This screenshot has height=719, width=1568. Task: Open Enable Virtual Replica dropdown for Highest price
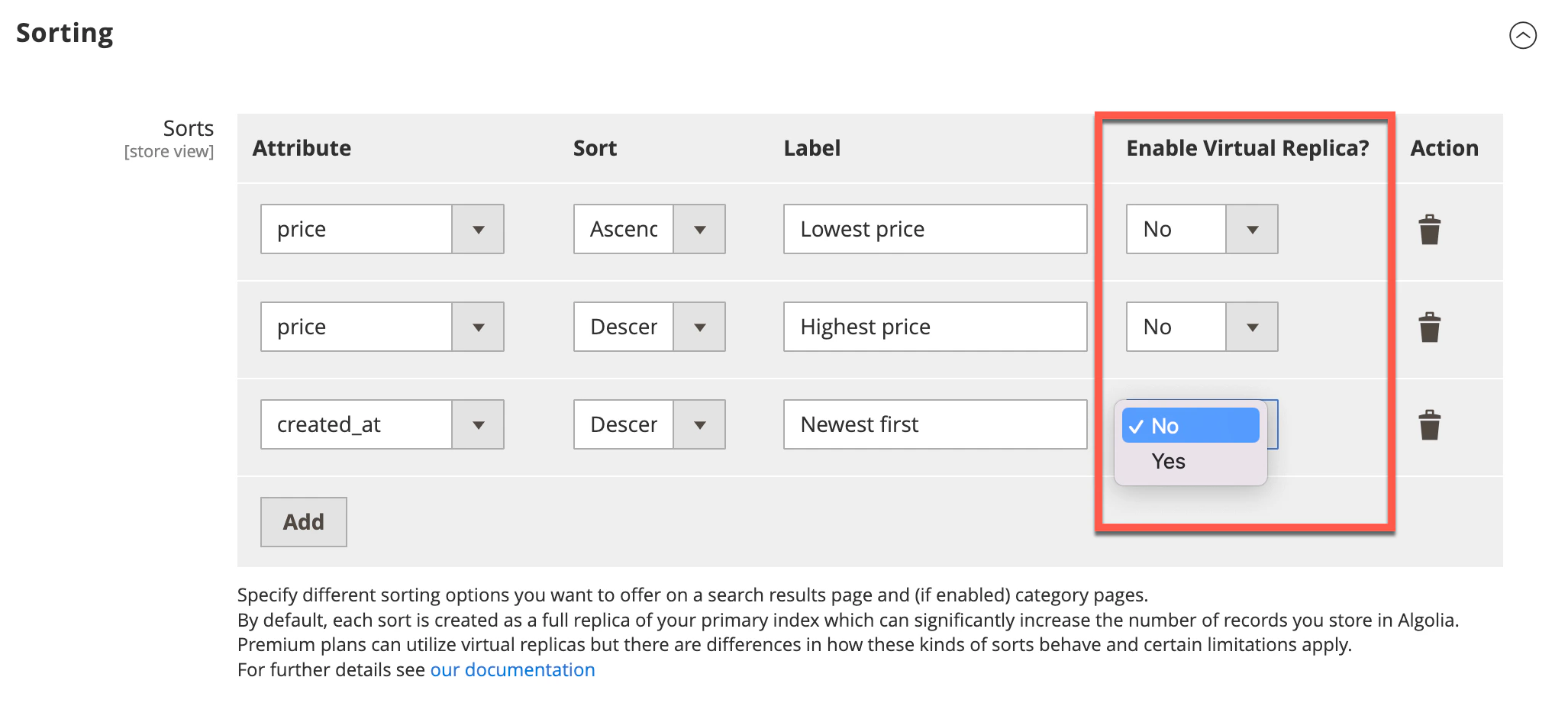pyautogui.click(x=1253, y=327)
